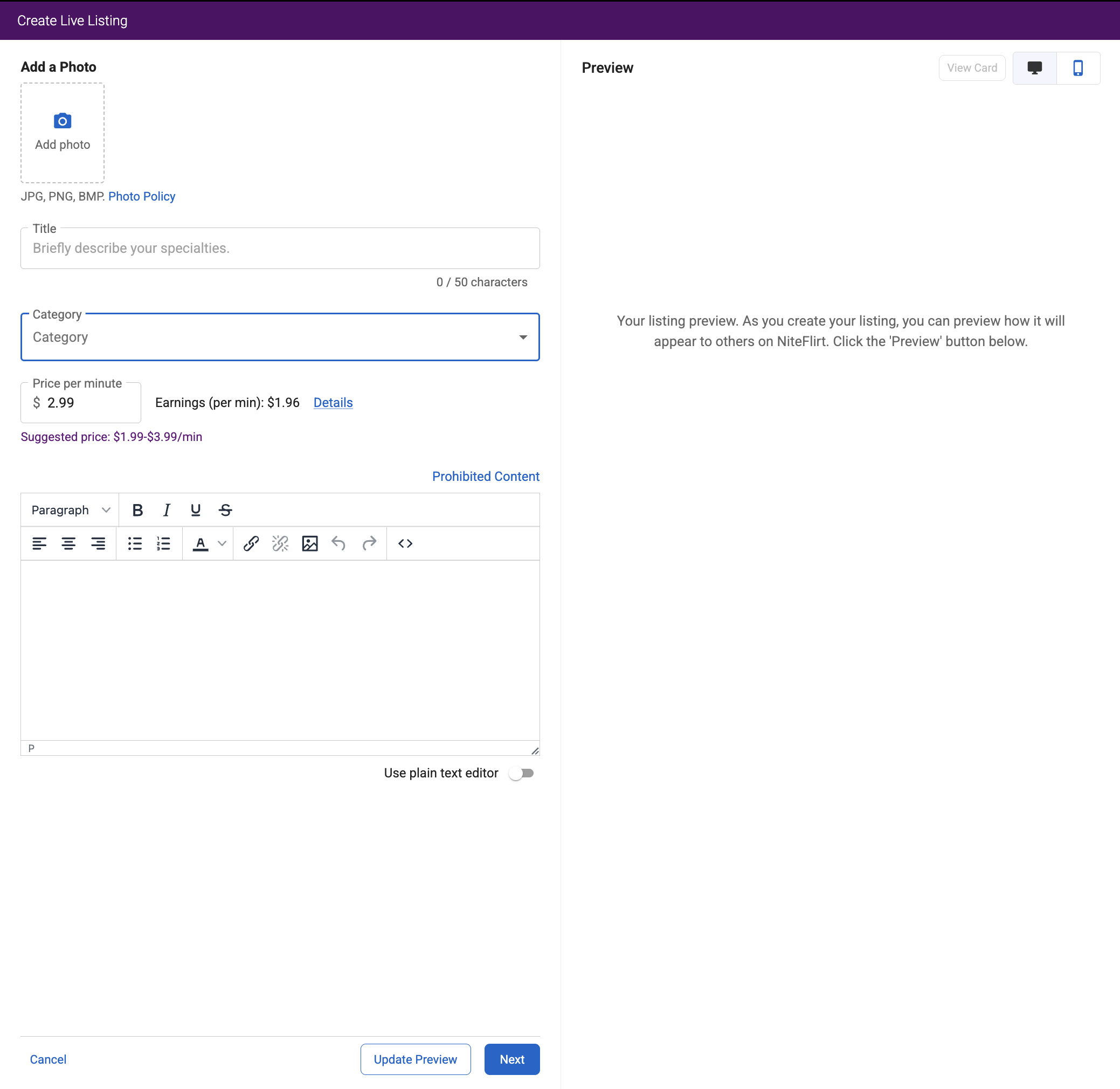Click the Cancel link

pyautogui.click(x=48, y=1059)
